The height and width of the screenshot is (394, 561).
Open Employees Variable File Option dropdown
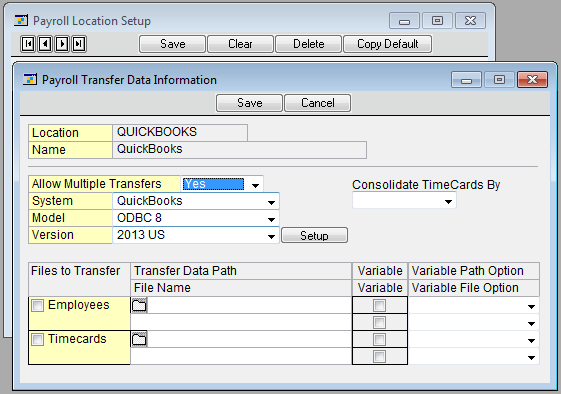coord(531,323)
